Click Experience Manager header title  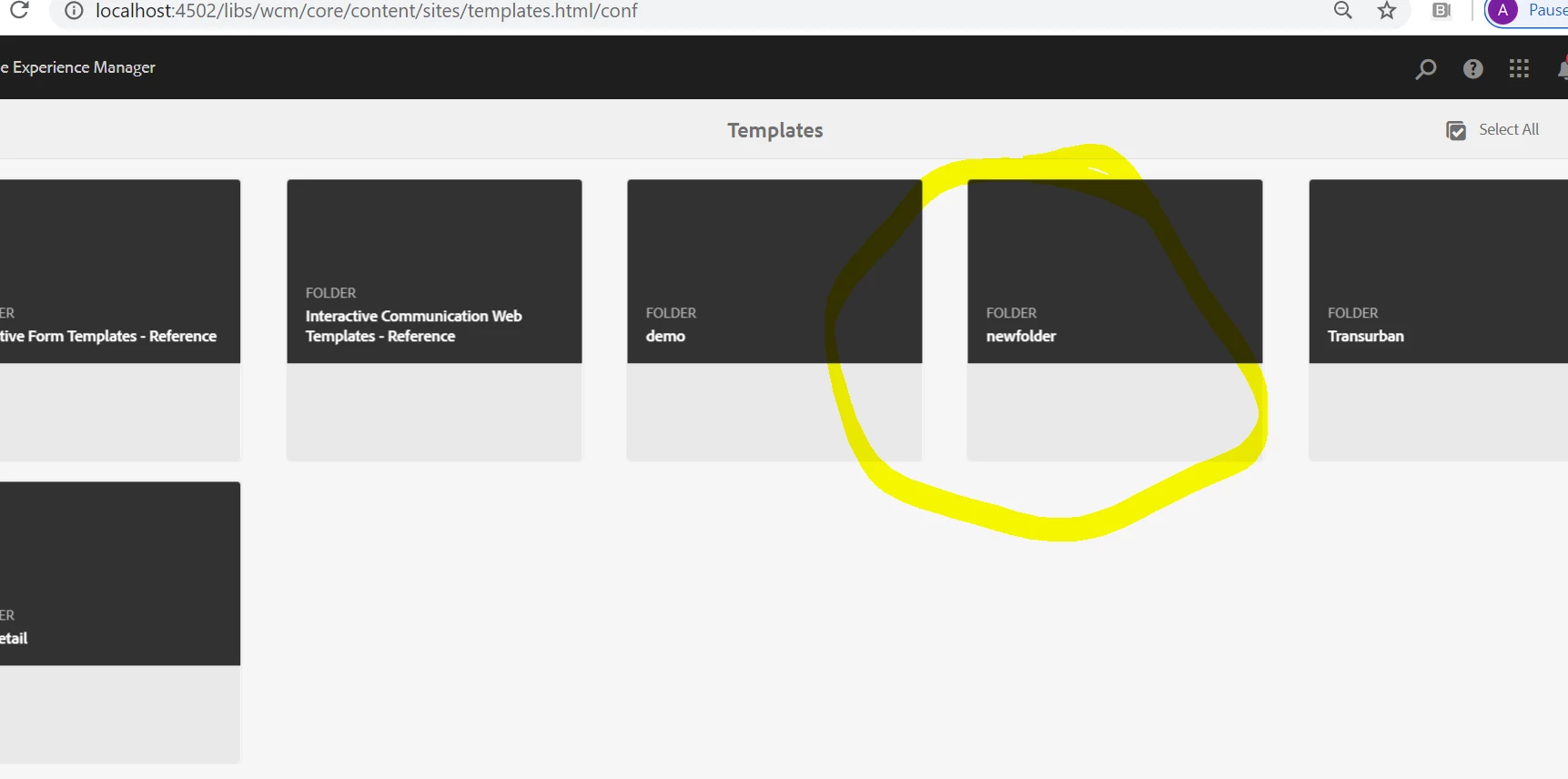coord(78,67)
